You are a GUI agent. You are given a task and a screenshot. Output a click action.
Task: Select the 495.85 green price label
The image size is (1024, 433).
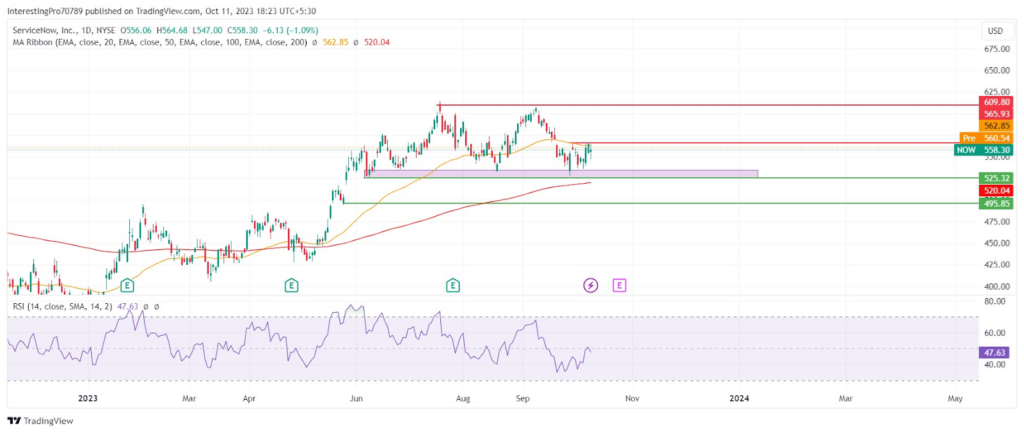[x=996, y=203]
